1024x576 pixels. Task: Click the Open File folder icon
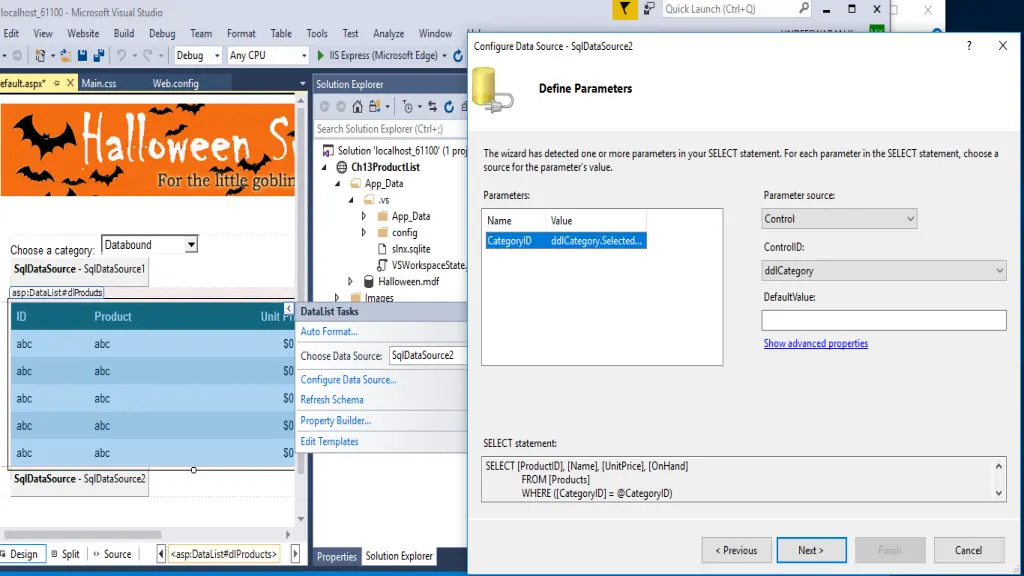coord(65,56)
